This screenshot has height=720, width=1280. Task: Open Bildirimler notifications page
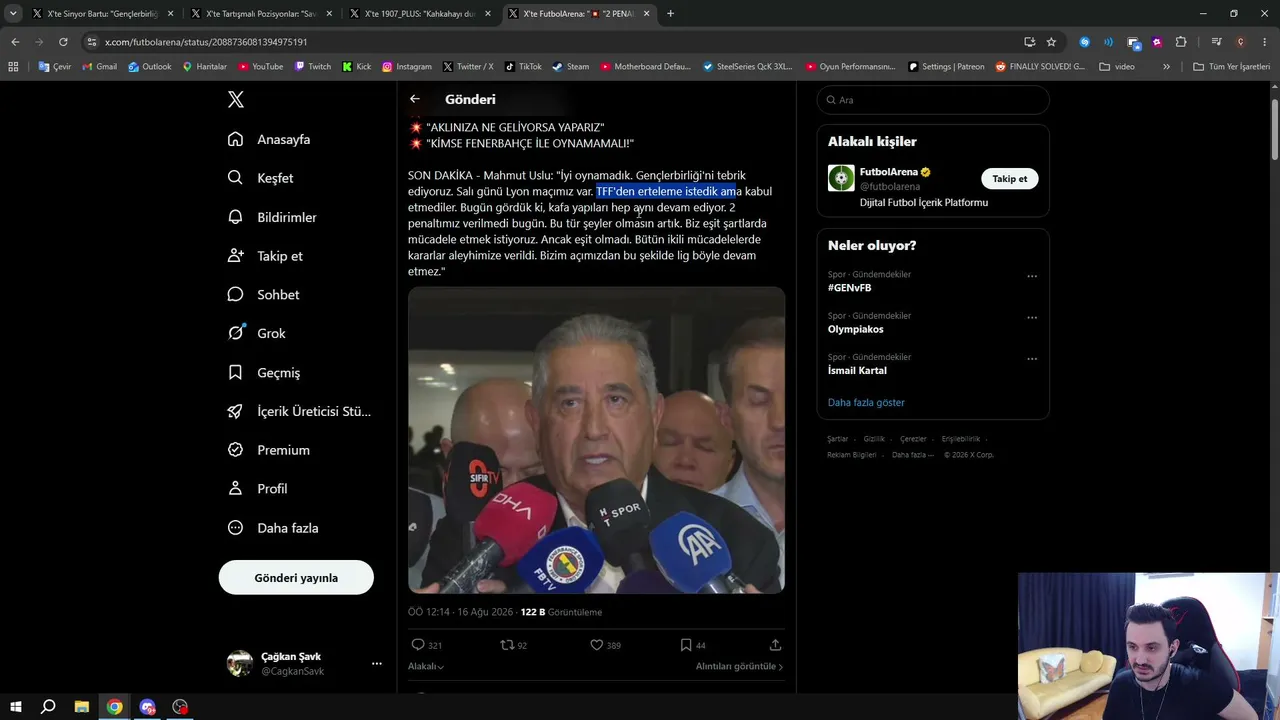point(272,217)
